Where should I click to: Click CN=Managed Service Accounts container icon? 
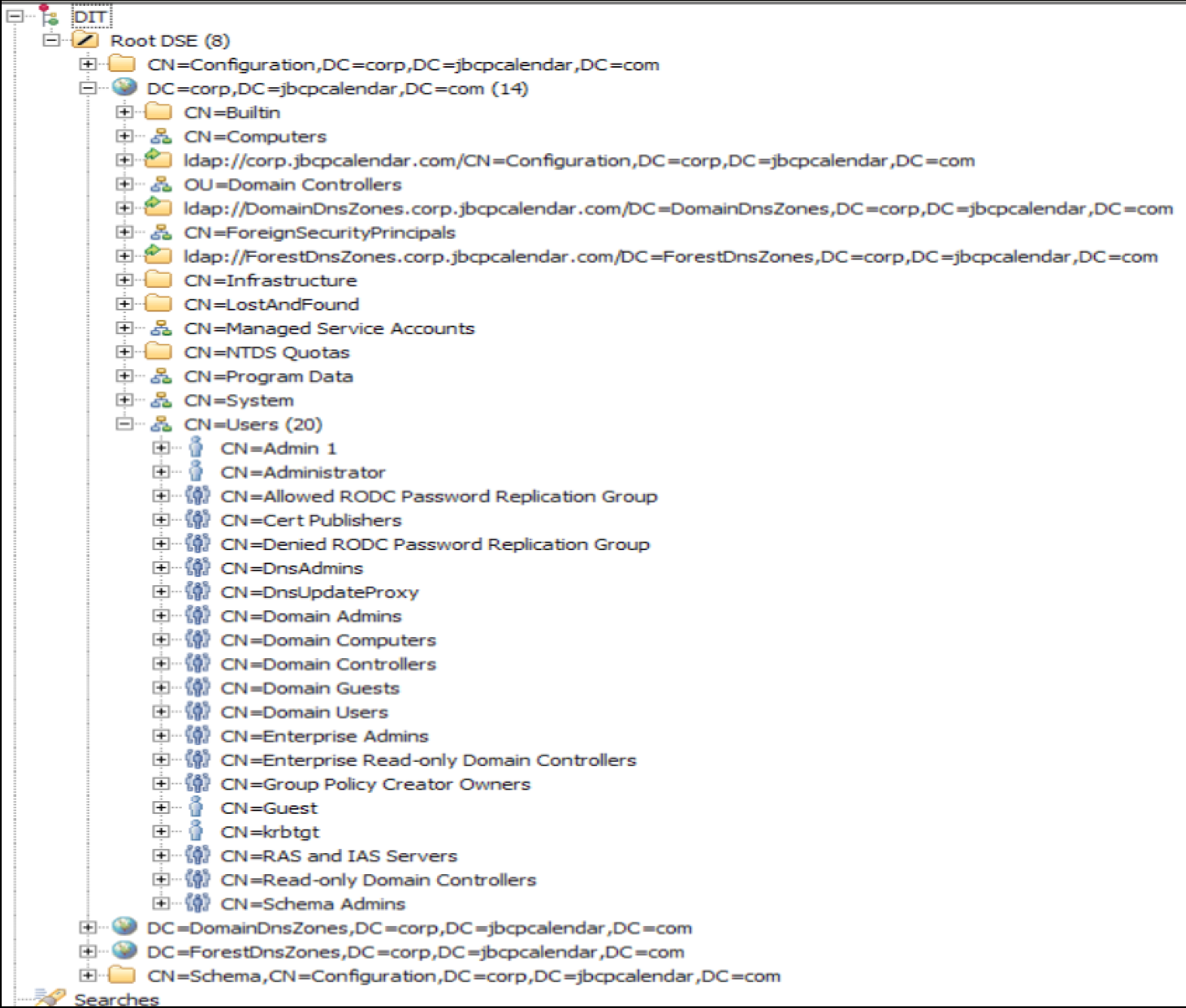coord(161,327)
